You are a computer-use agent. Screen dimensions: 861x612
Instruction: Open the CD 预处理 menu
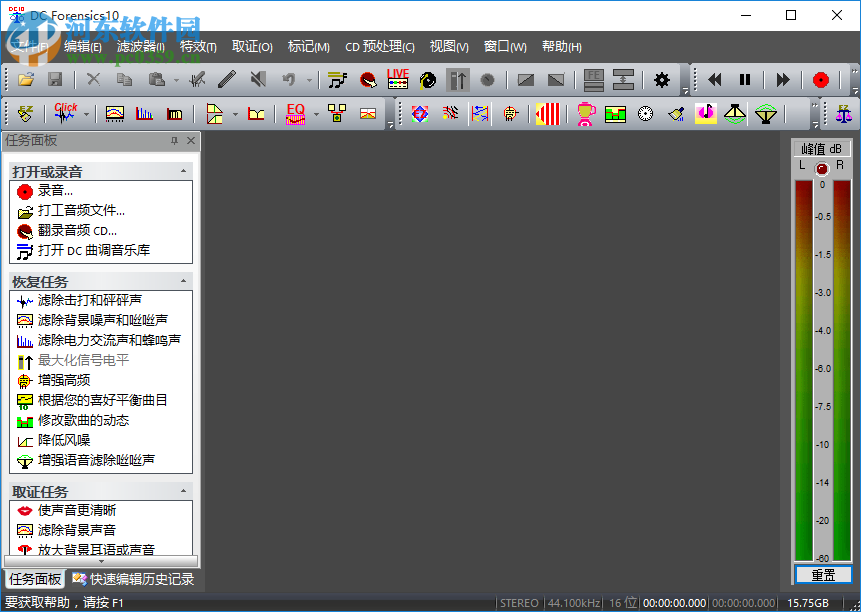(x=379, y=47)
